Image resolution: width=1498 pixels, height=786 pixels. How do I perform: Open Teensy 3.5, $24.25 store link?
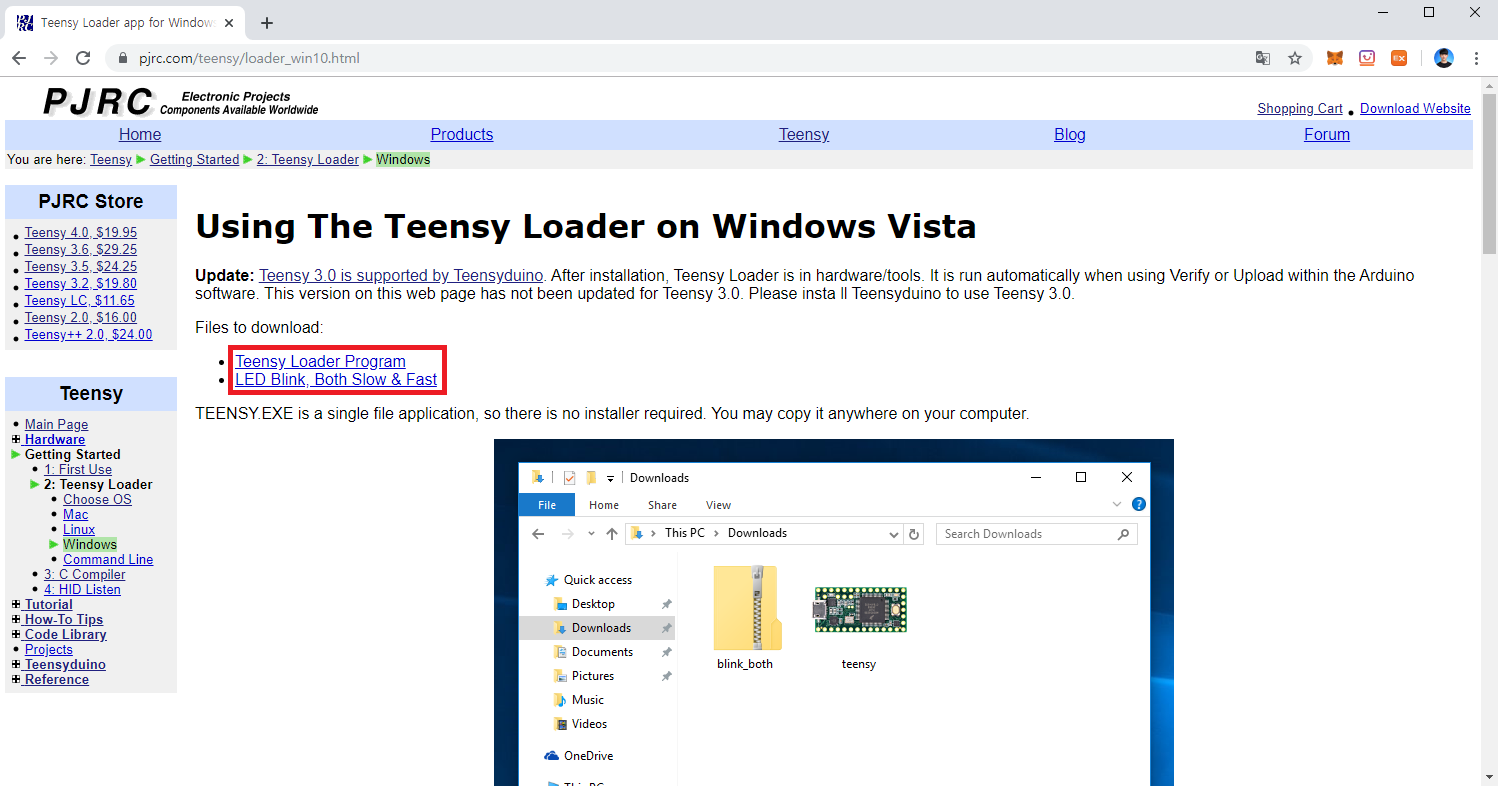coord(81,266)
